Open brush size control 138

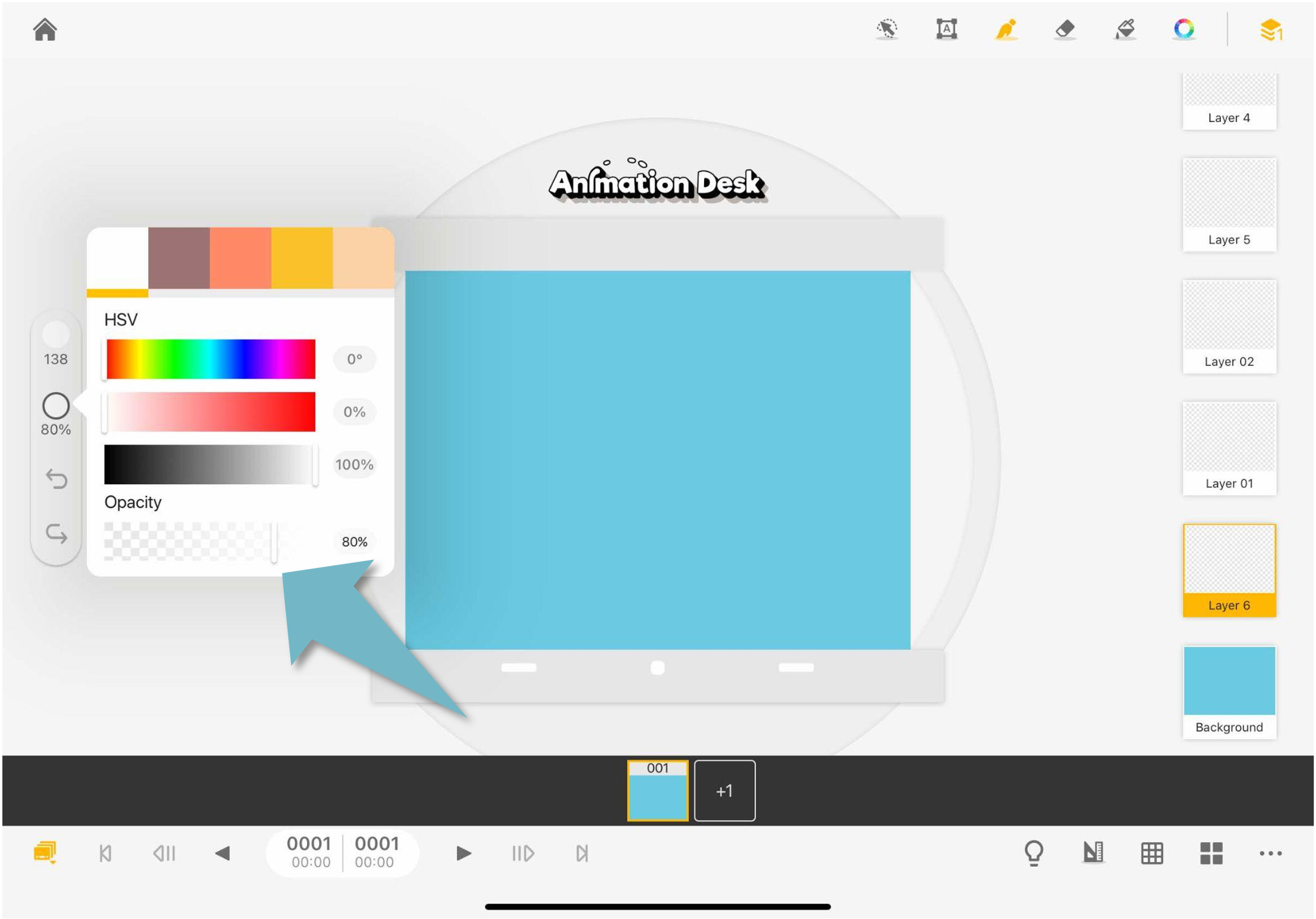point(56,344)
